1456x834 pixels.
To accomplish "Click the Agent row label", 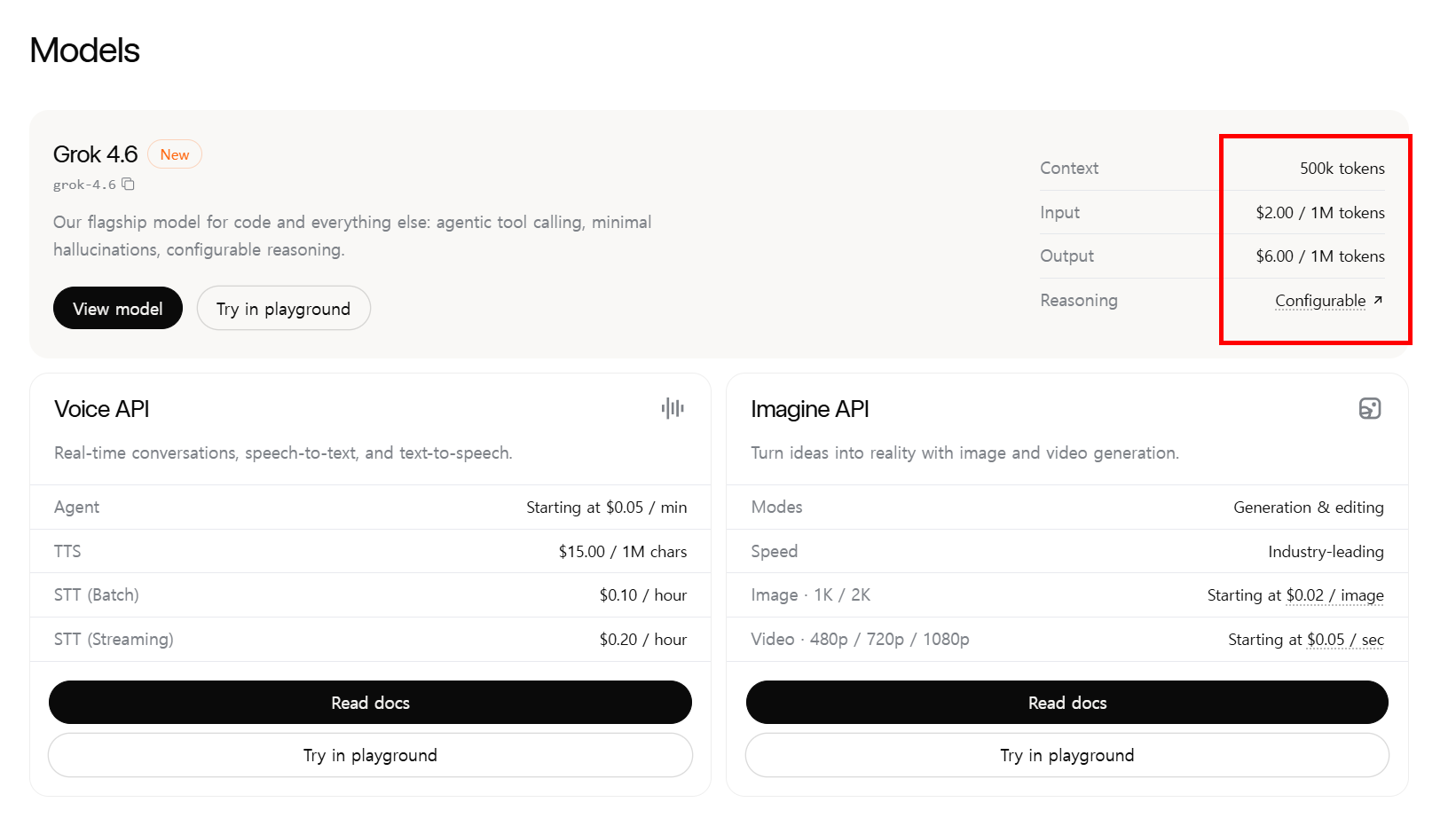I will click(76, 507).
